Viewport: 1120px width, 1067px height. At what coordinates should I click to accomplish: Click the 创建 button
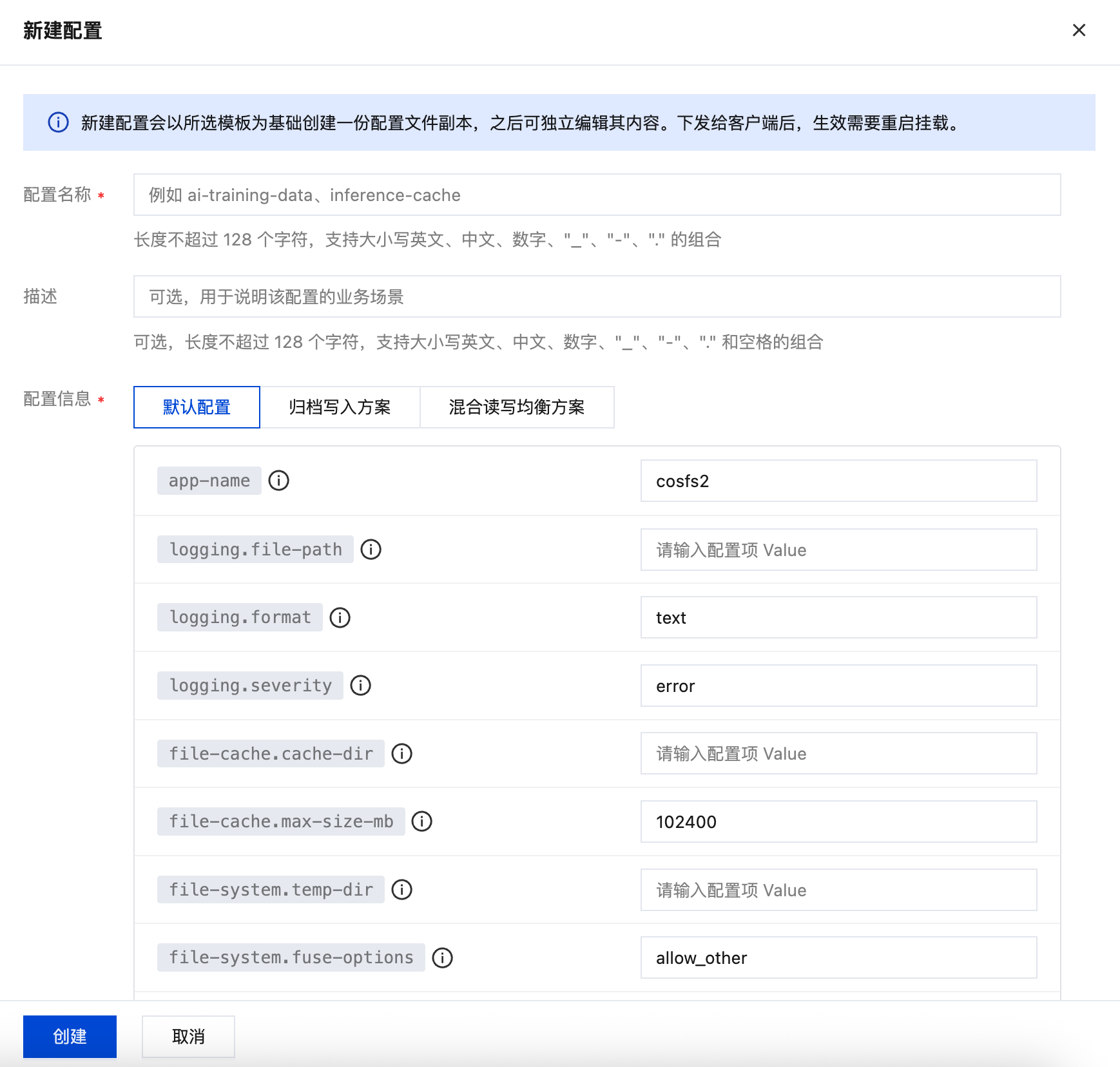coord(70,1037)
